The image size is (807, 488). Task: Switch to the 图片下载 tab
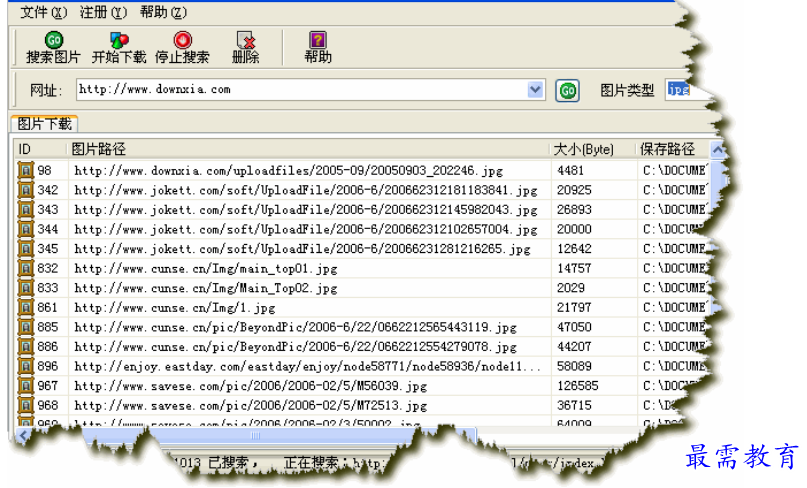click(45, 124)
